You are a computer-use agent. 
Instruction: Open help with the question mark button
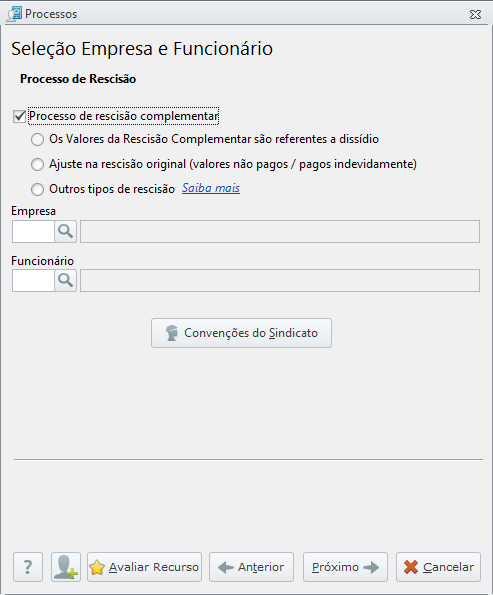28,567
